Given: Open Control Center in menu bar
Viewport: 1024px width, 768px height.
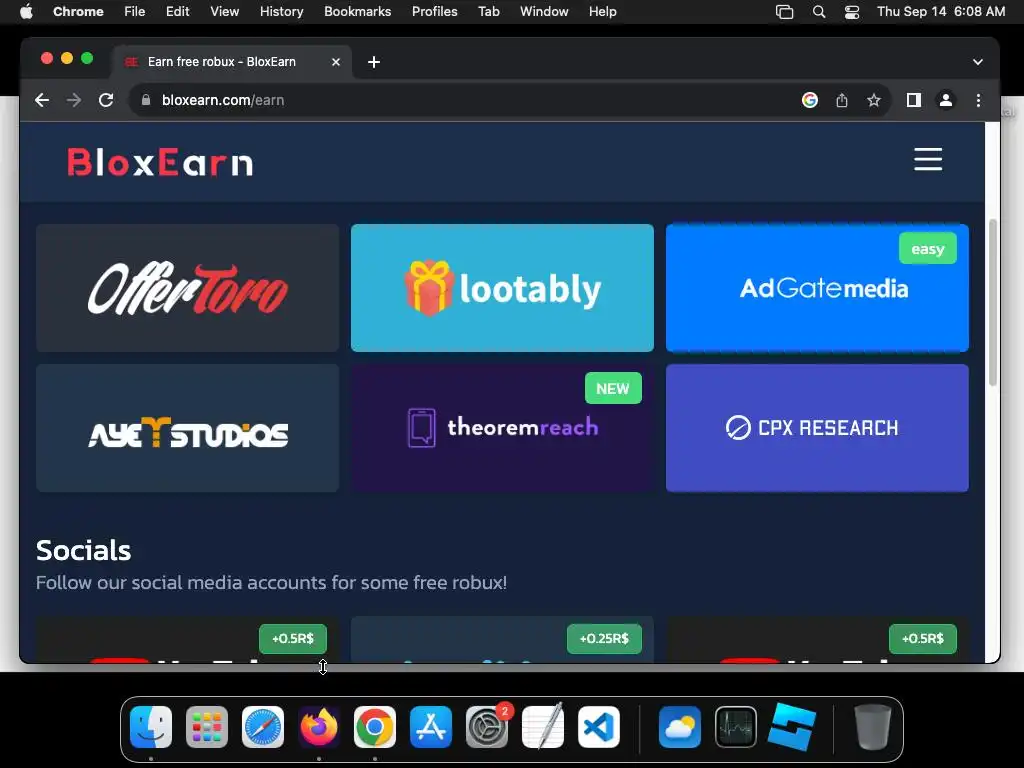Looking at the screenshot, I should [x=852, y=12].
